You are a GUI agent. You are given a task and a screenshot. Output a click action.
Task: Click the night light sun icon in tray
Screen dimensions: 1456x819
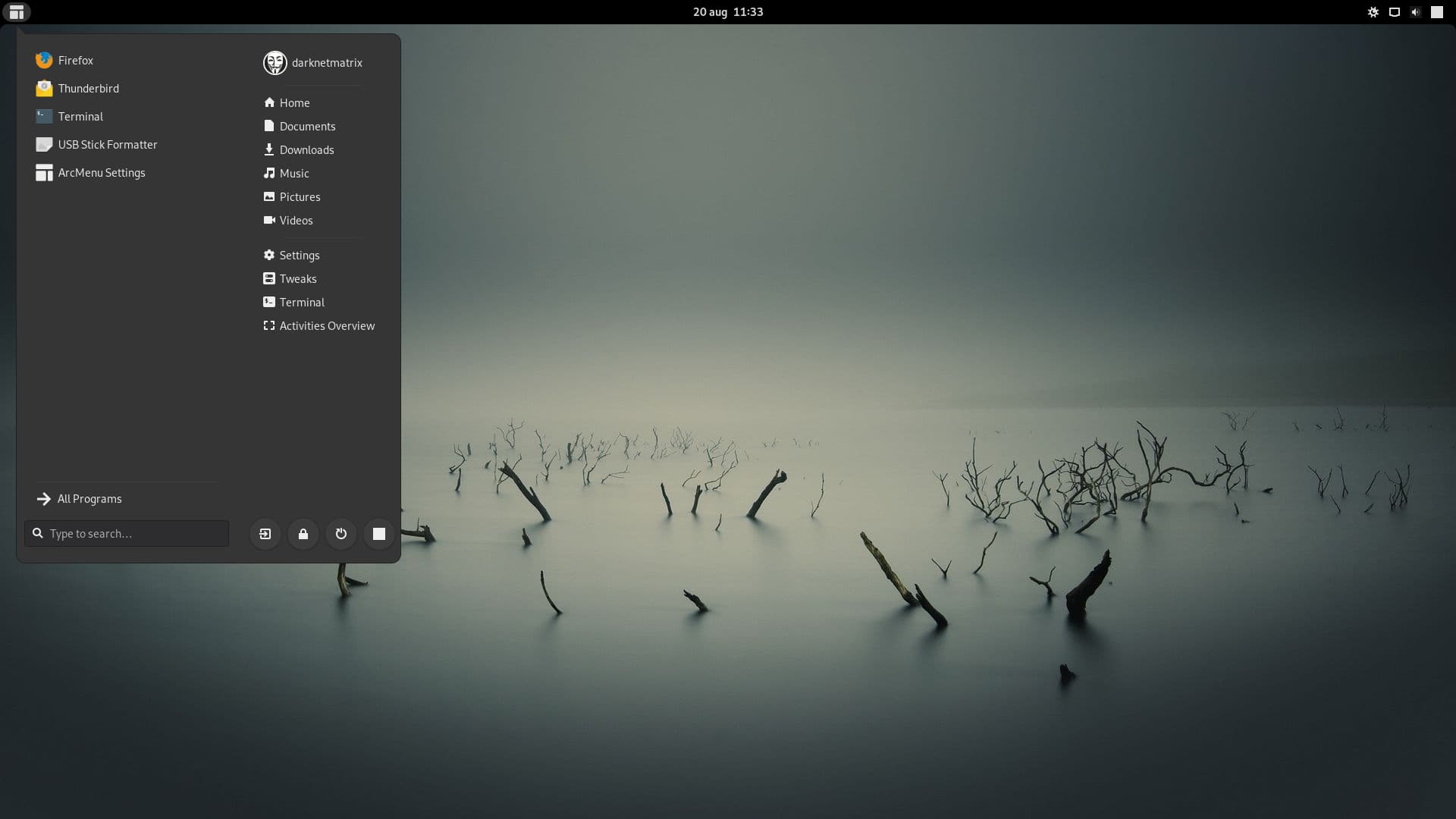coord(1373,12)
